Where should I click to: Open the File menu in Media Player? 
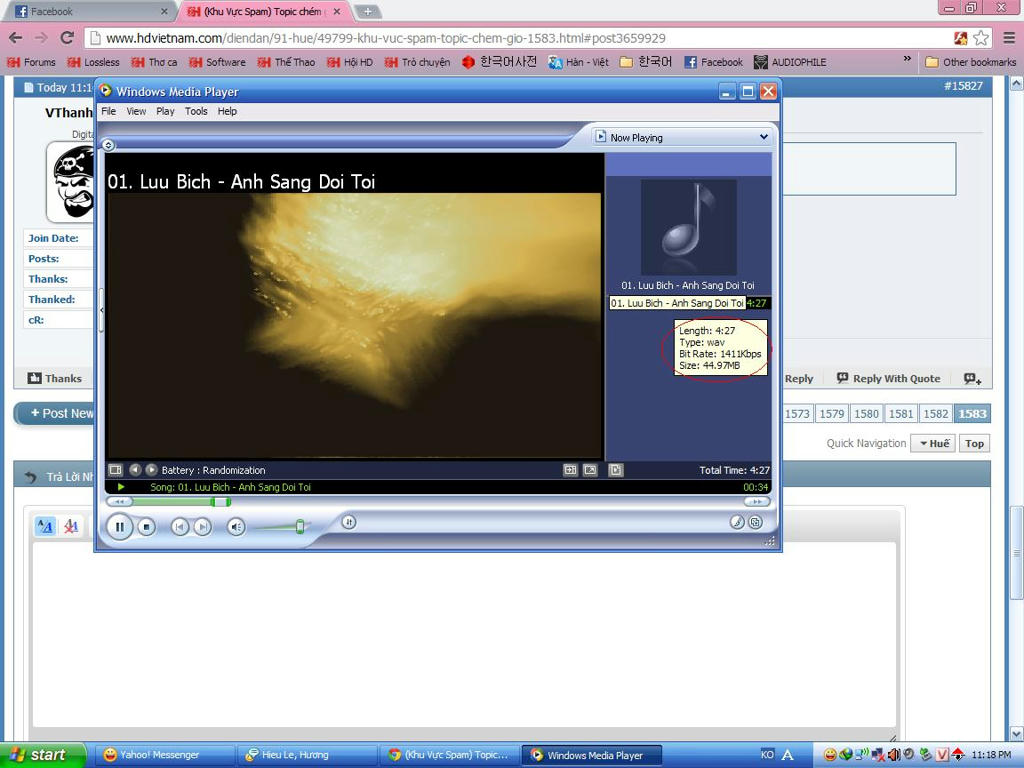pyautogui.click(x=108, y=111)
